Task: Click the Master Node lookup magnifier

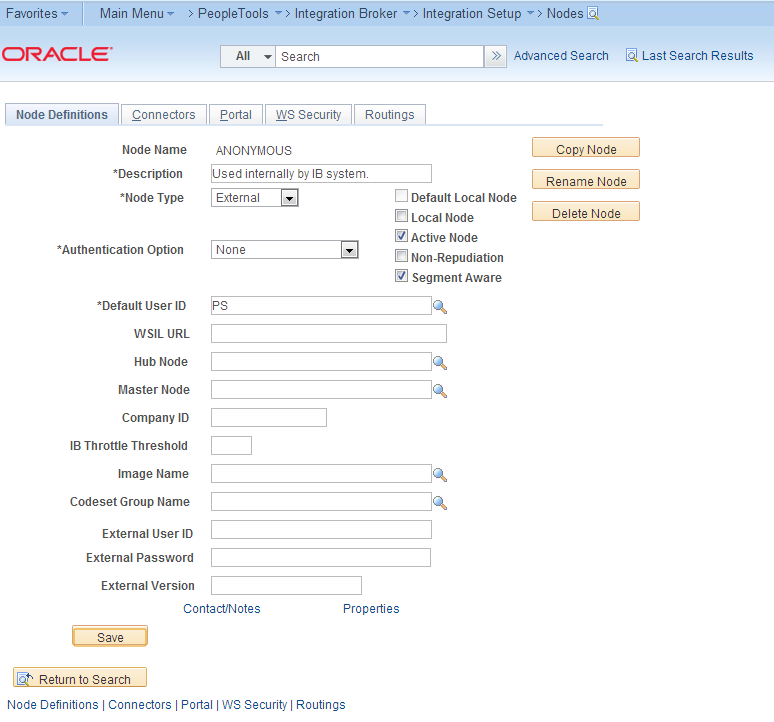Action: coord(440,391)
